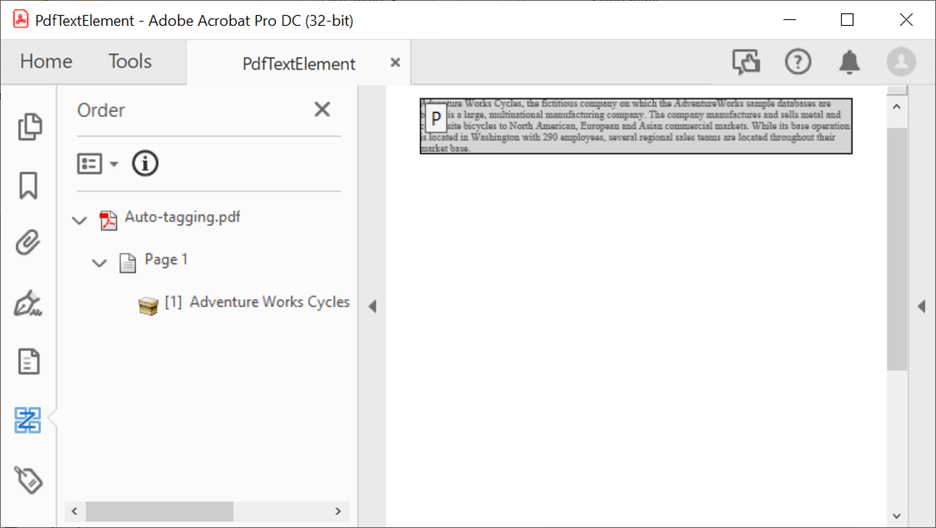Screen dimensions: 936x528
Task: Open the Help question mark menu
Action: pos(798,62)
